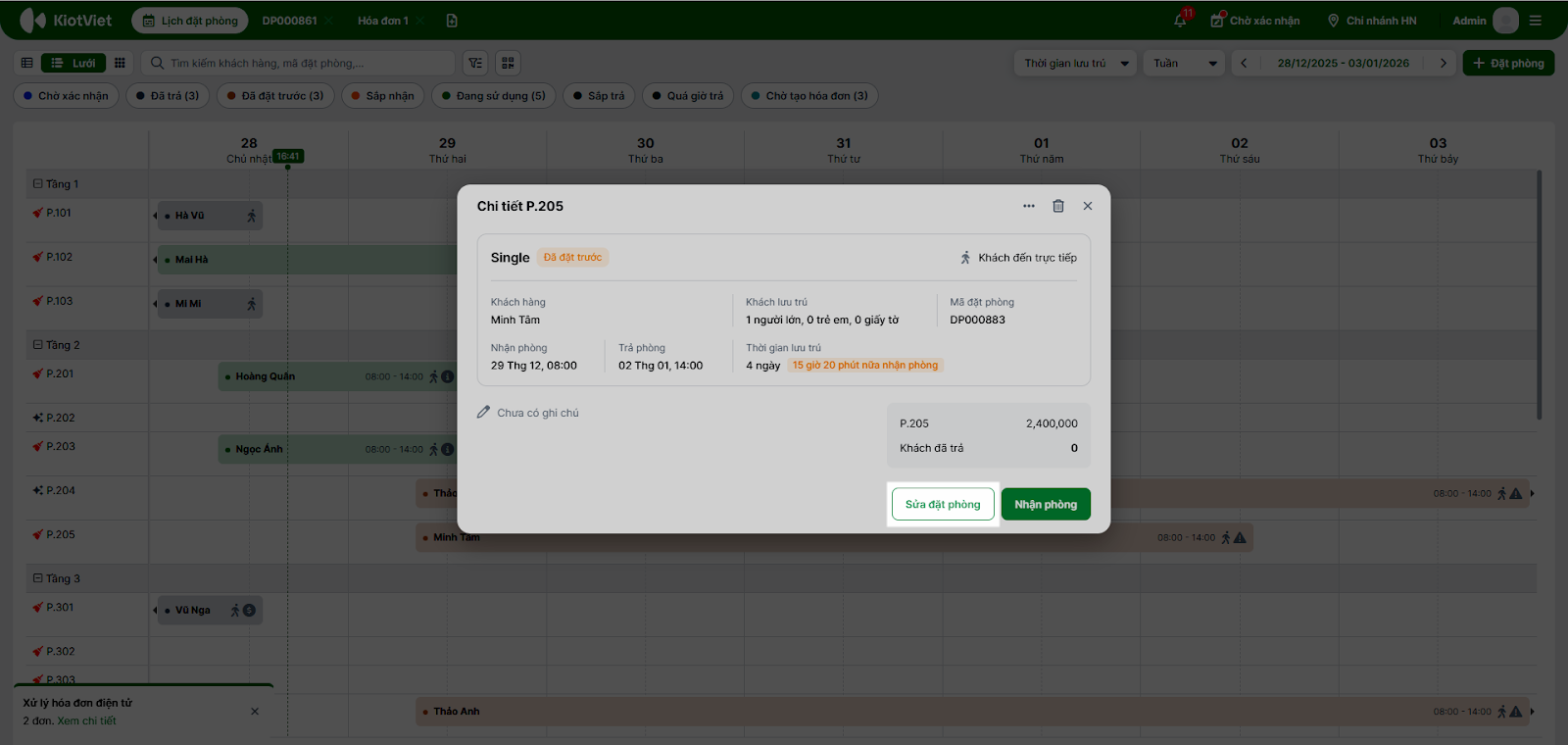
Task: Delete the P.205 booking with the trash icon
Action: pyautogui.click(x=1058, y=206)
